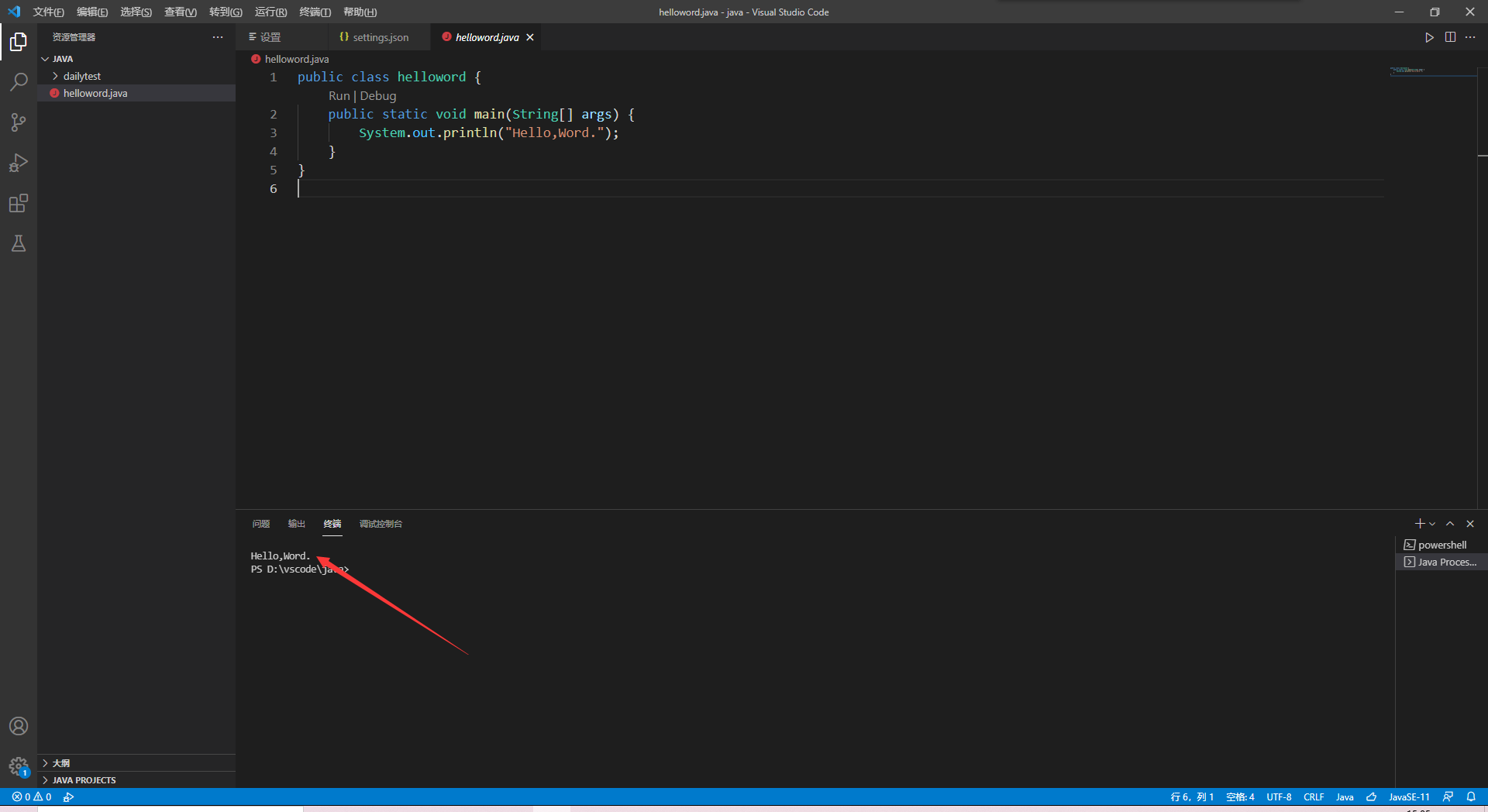The width and height of the screenshot is (1488, 812).
Task: Switch to the 问题 panel tab
Action: point(261,524)
